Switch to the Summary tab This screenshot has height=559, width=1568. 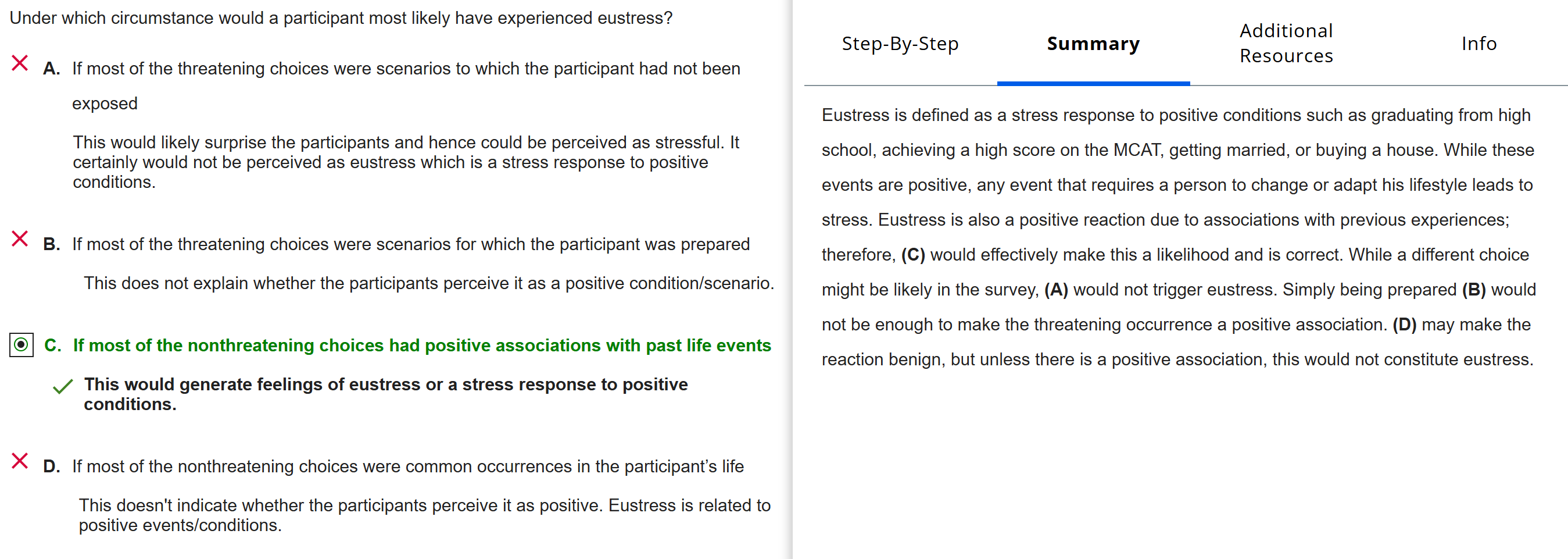coord(1093,43)
